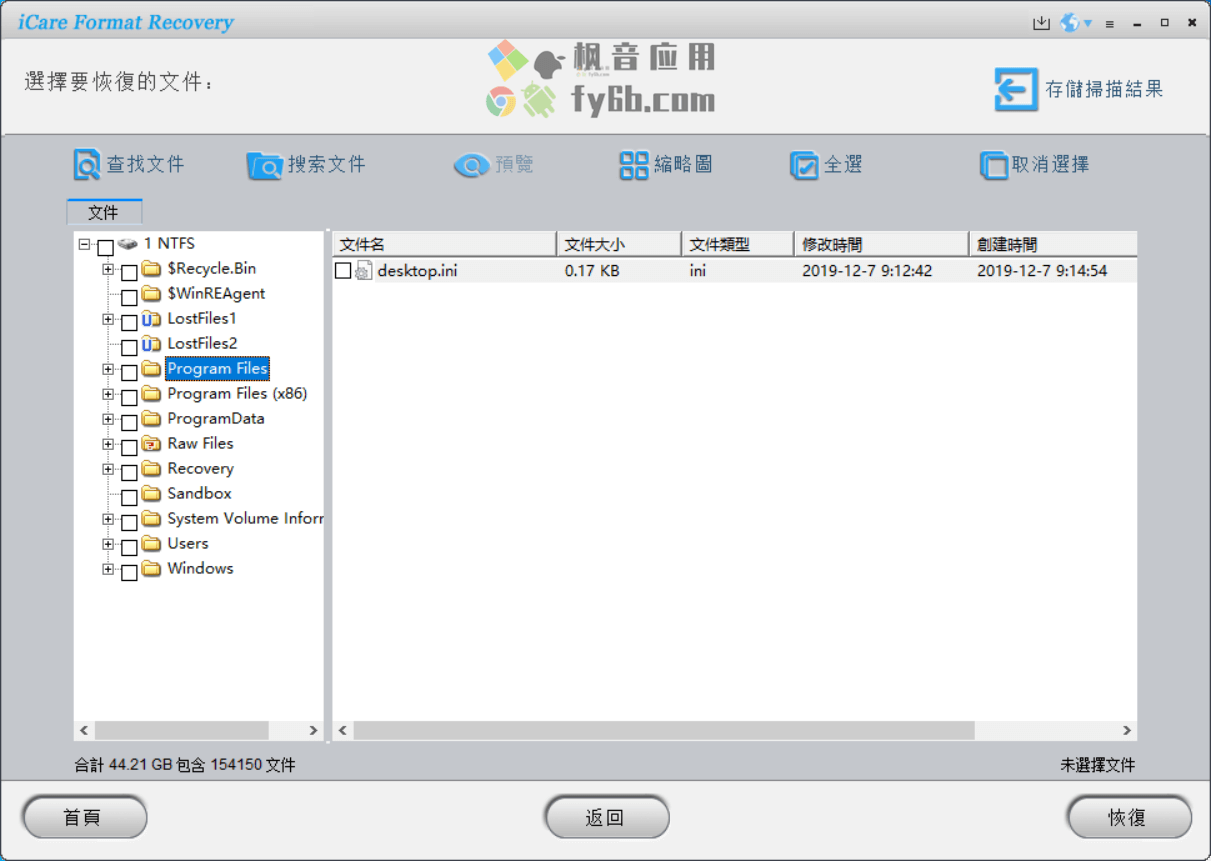This screenshot has height=861, width=1211.
Task: Click the Deselect (取消選擇) icon
Action: 994,165
